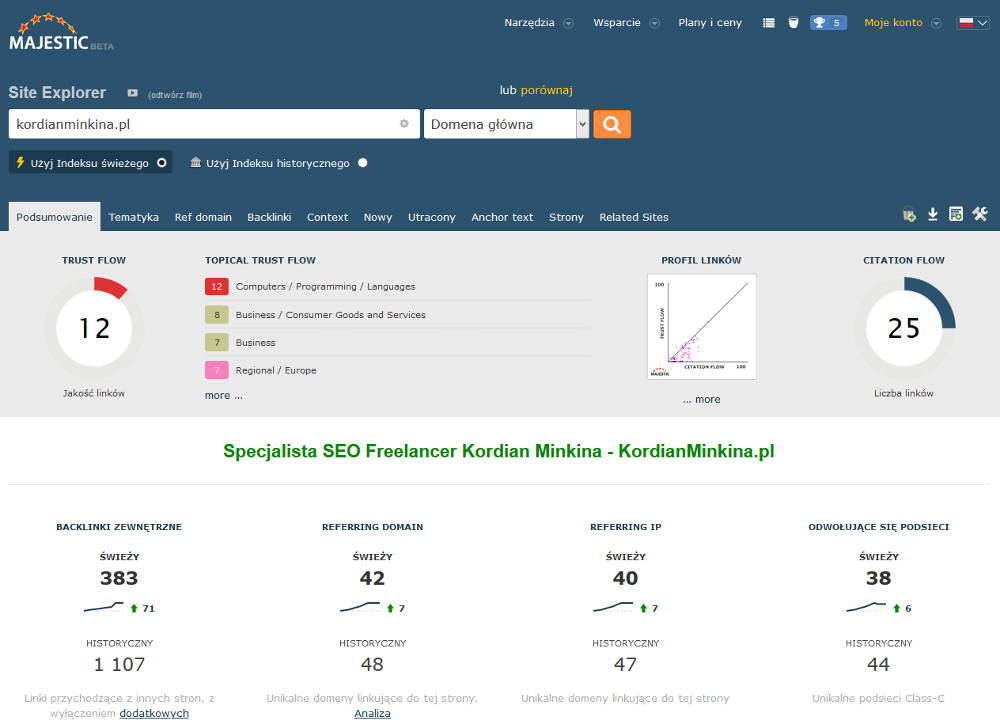Select the Użyj Indeksu historycznego radio button

(x=362, y=163)
